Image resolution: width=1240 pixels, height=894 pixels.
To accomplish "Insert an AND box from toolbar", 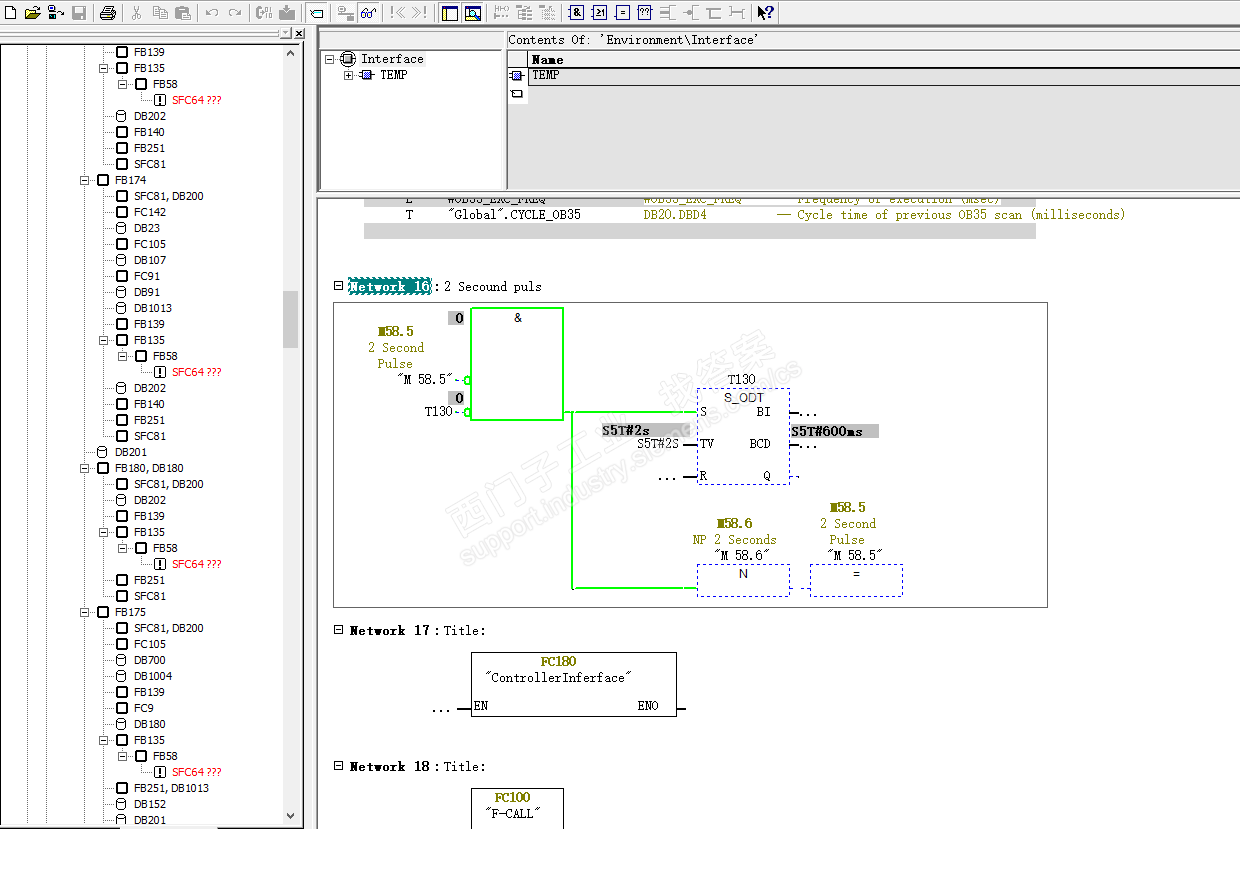I will [576, 13].
